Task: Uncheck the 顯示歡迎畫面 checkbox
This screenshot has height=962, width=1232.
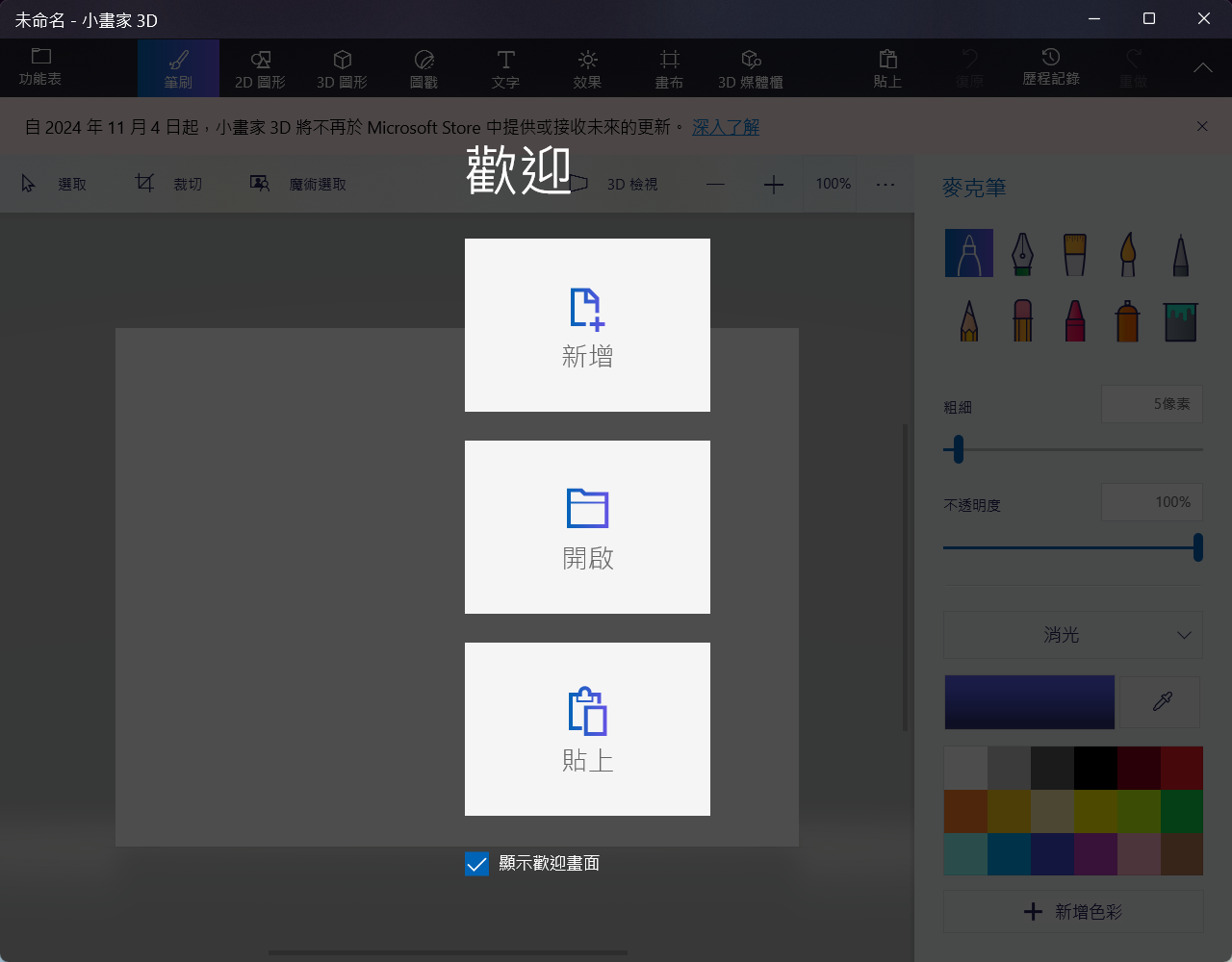Action: point(476,864)
